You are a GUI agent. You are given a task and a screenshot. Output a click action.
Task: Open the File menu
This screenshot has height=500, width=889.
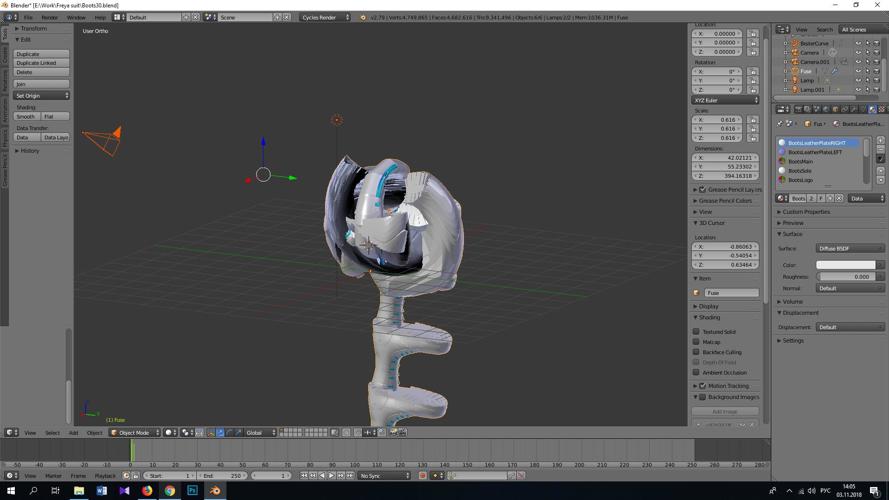pos(28,17)
